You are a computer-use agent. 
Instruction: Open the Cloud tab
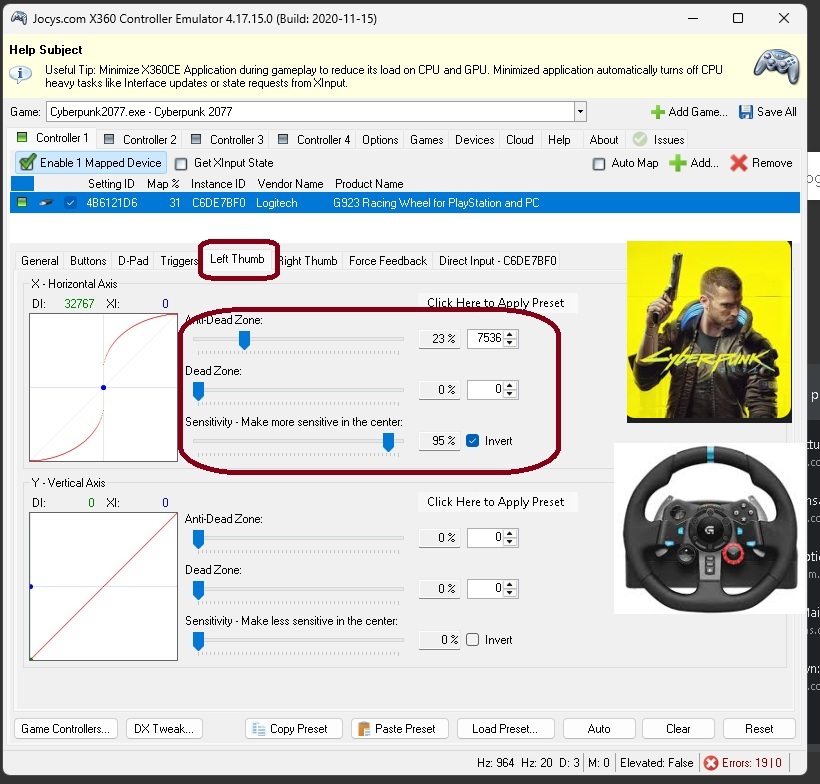click(519, 140)
